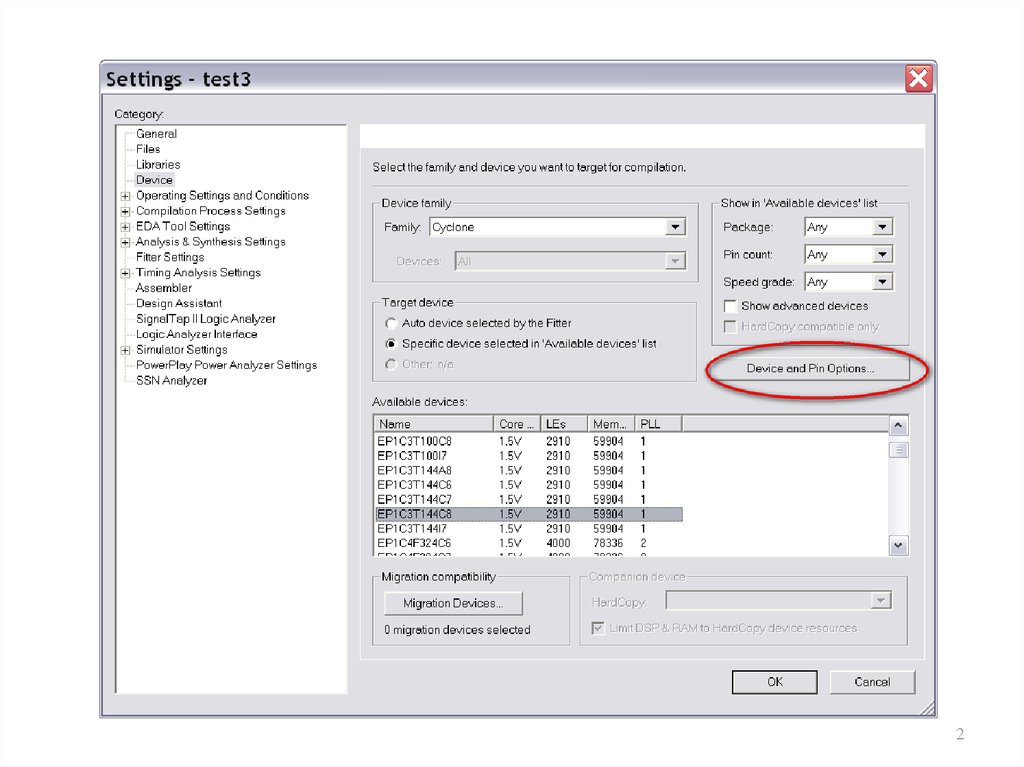Screen dimensions: 1024x767
Task: Open Migration Devices dialog
Action: [453, 603]
